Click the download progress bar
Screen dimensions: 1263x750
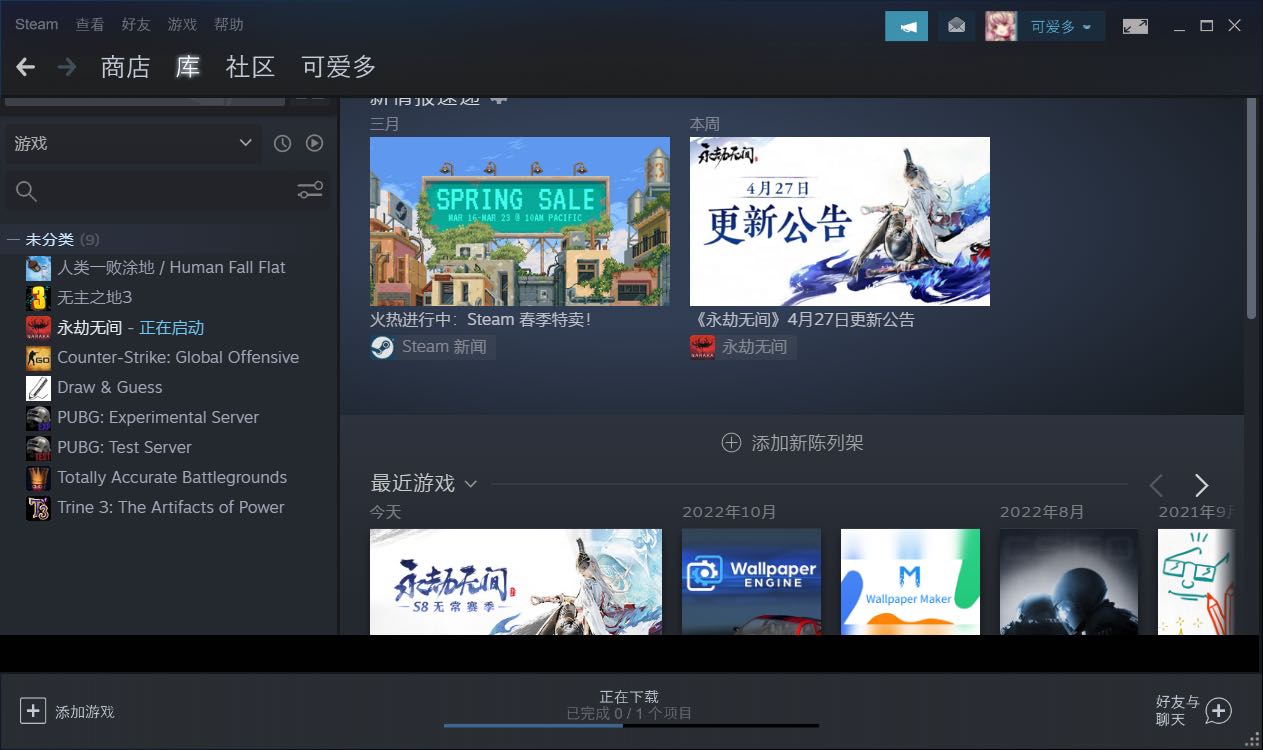[630, 725]
